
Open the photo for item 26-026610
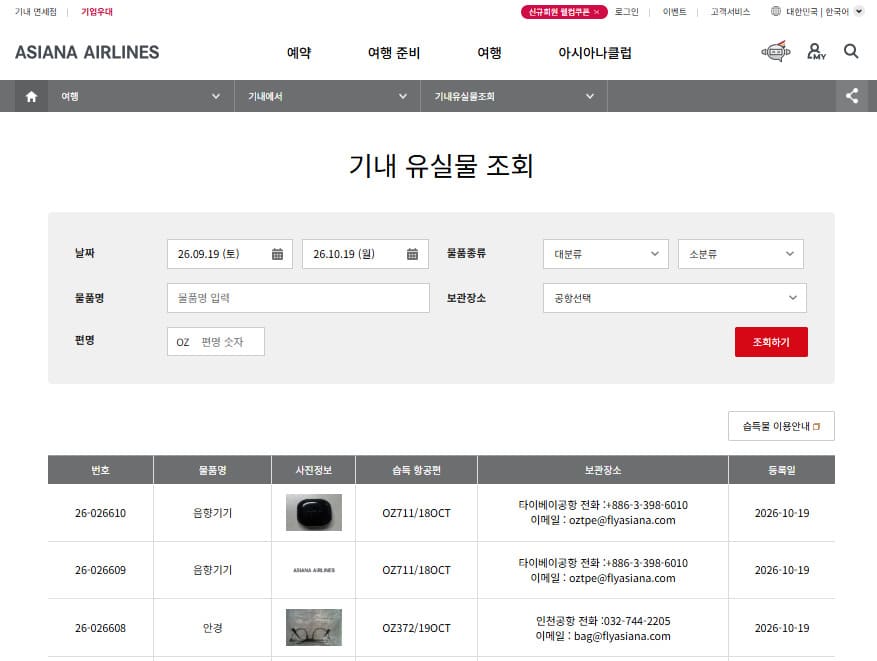314,512
